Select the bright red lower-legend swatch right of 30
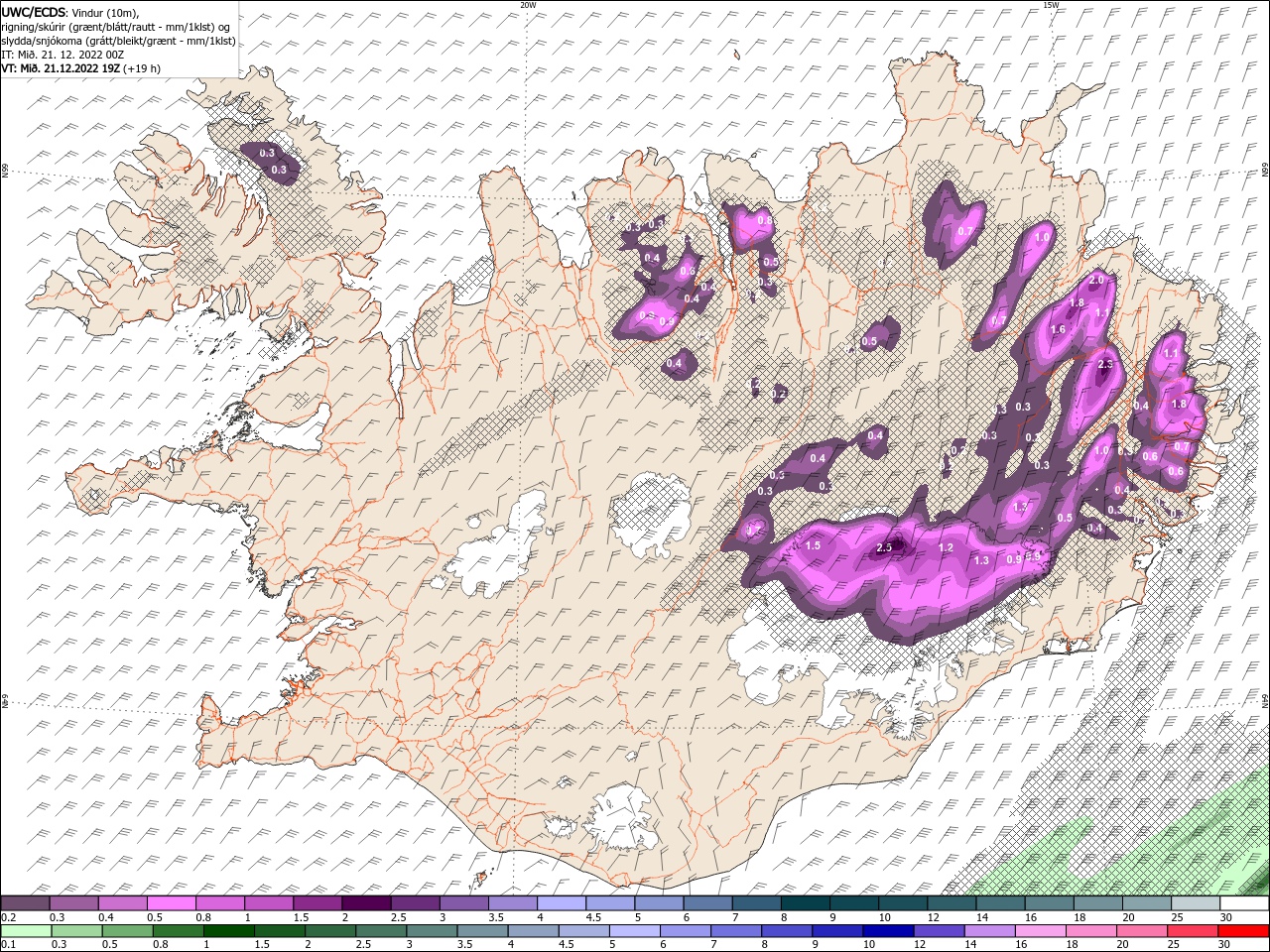This screenshot has width=1270, height=952. pyautogui.click(x=1242, y=931)
